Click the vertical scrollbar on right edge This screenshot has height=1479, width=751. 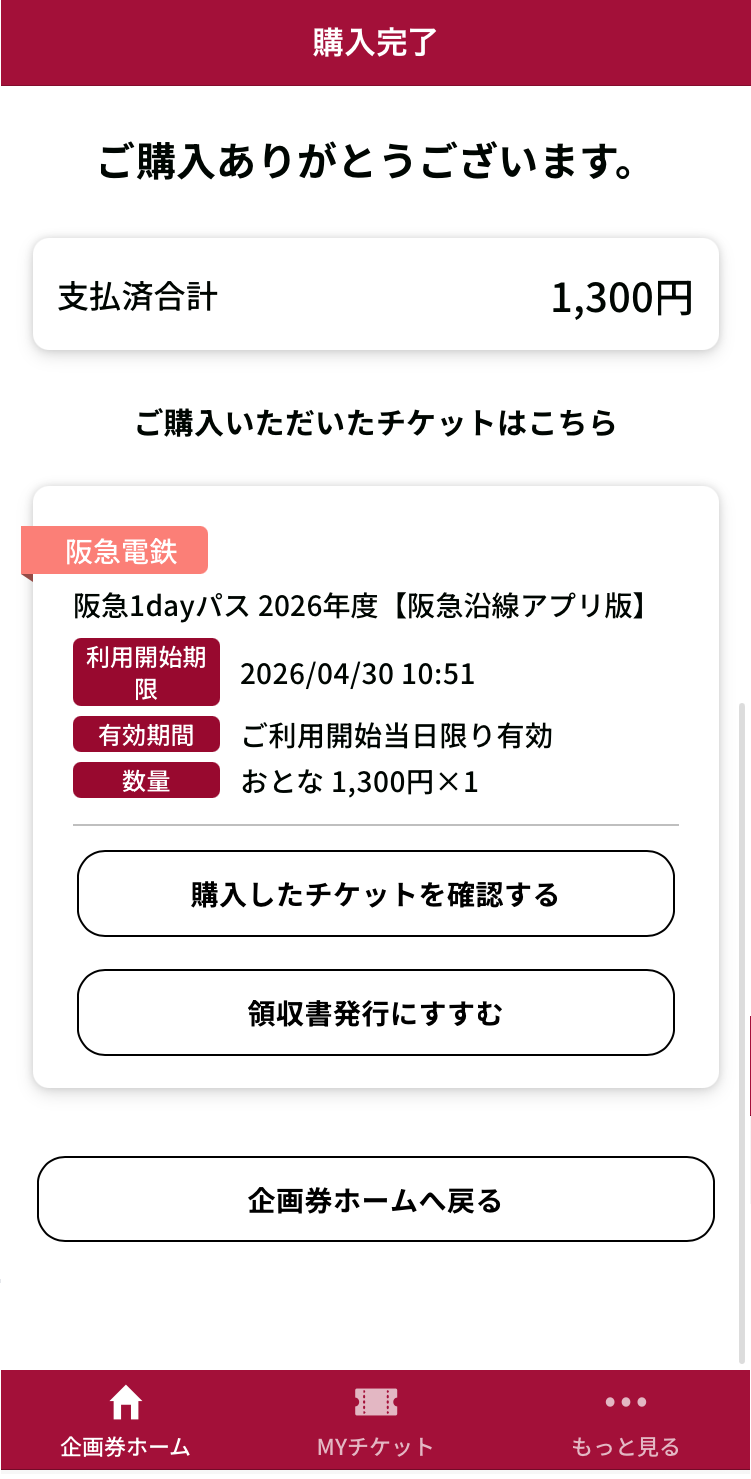tap(741, 1030)
